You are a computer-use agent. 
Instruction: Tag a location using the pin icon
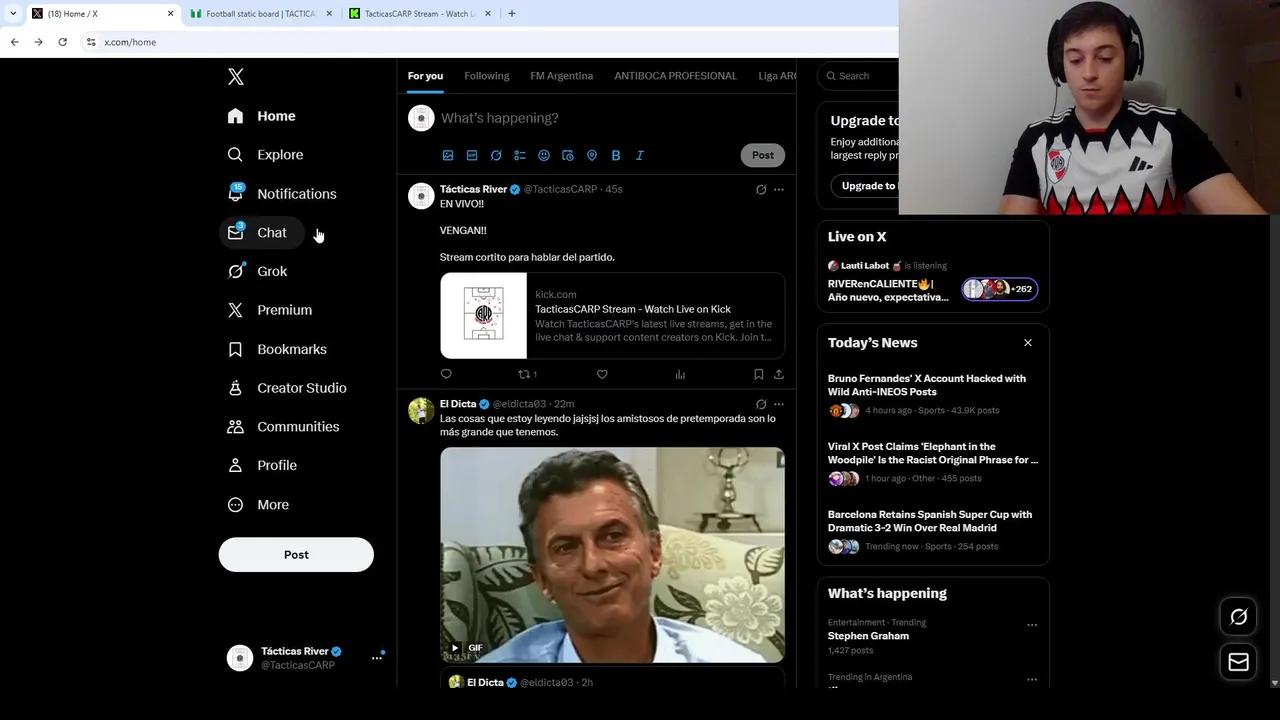pos(592,155)
